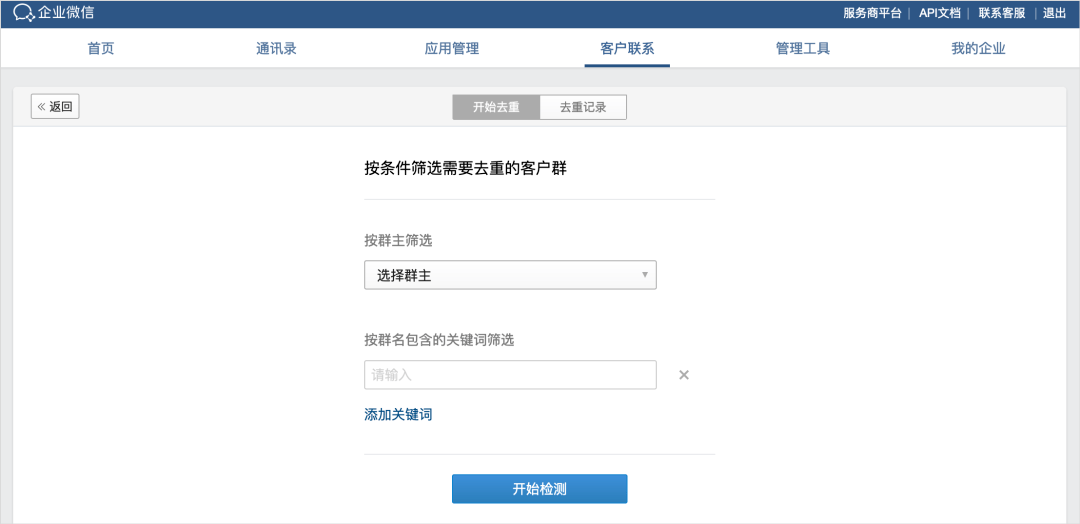Screen dimensions: 1080x524
Task: Open the 选择群主 dropdown
Action: (x=510, y=275)
